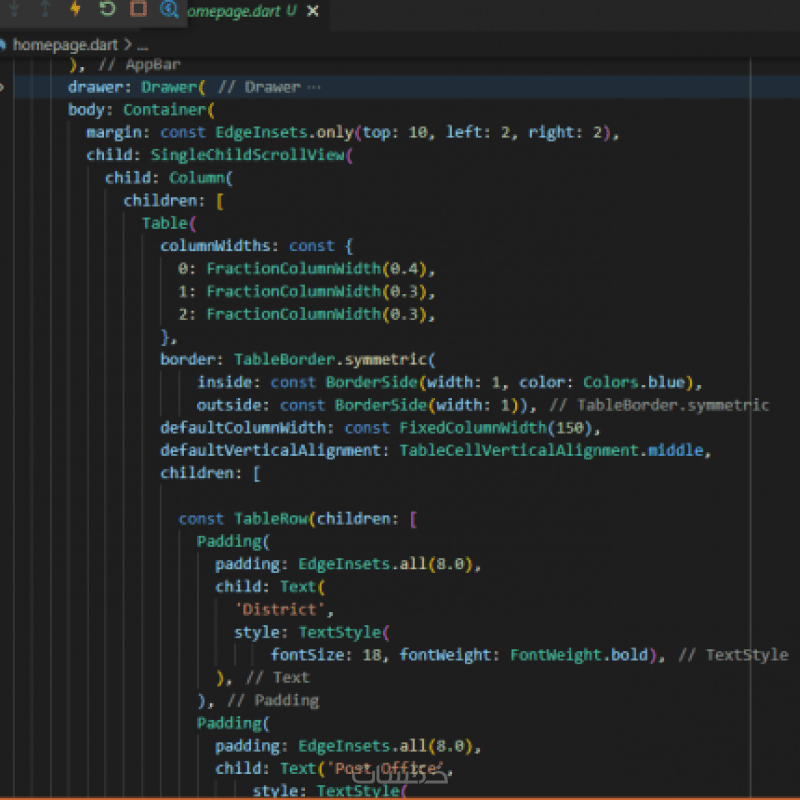
Task: Click the SingleChildScrollView class name
Action: 247,155
